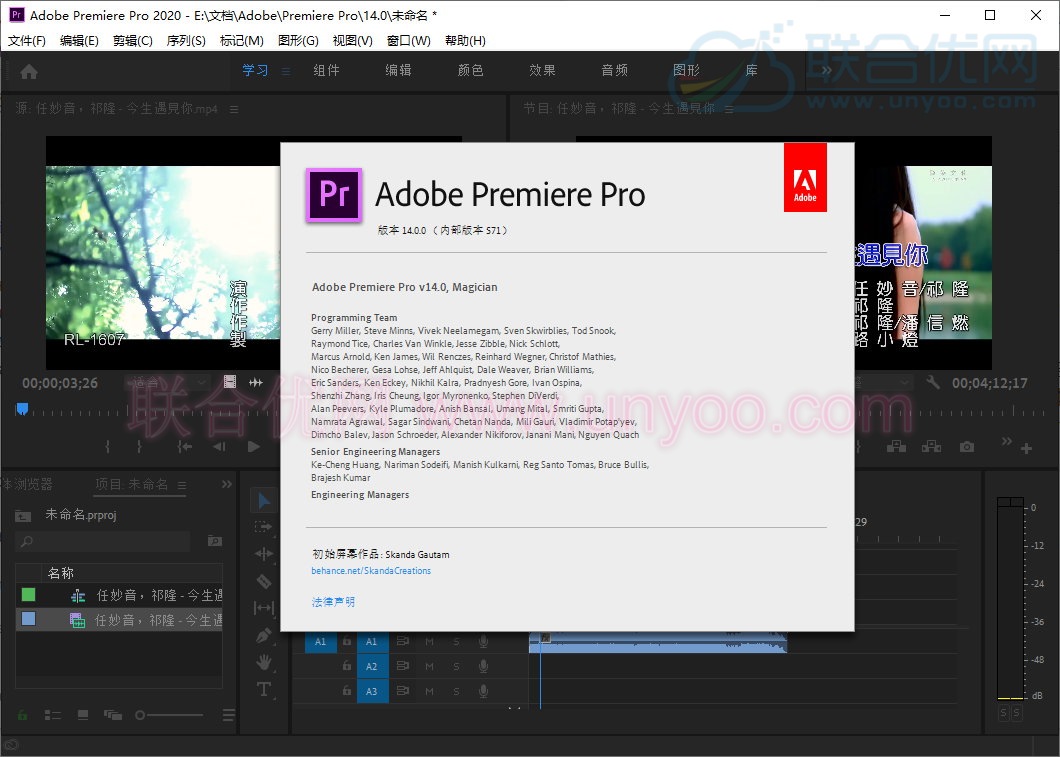Select the Hand tool

pyautogui.click(x=264, y=662)
